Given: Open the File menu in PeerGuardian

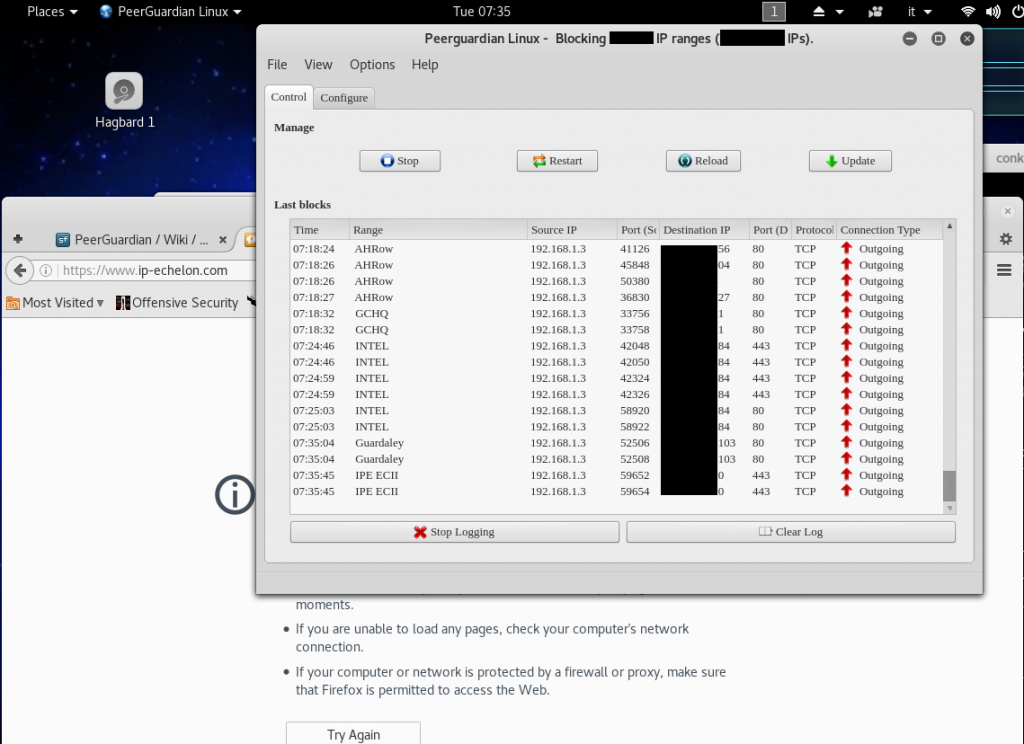Looking at the screenshot, I should pos(277,65).
